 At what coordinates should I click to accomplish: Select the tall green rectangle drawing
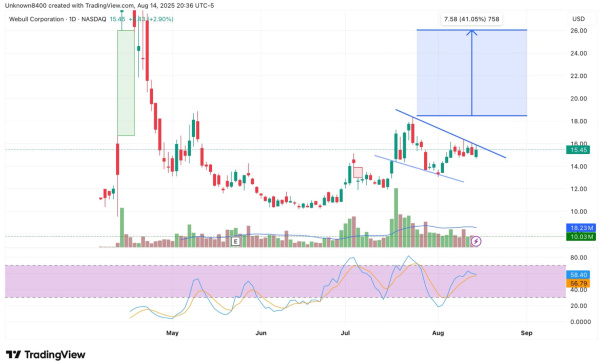(x=126, y=83)
